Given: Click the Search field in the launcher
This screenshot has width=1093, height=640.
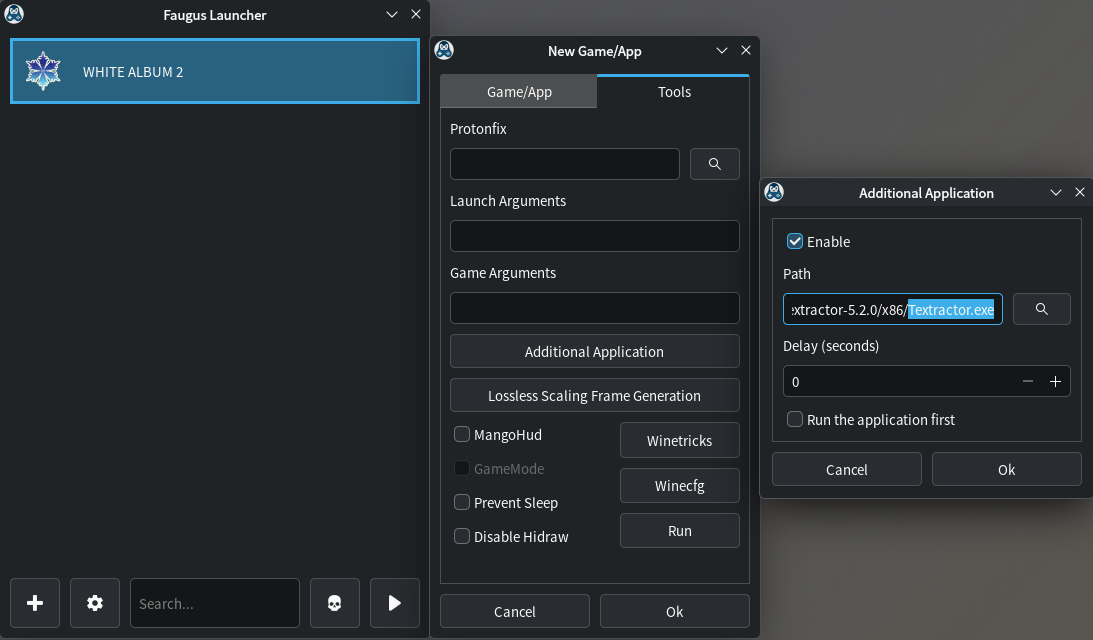Looking at the screenshot, I should [x=214, y=603].
